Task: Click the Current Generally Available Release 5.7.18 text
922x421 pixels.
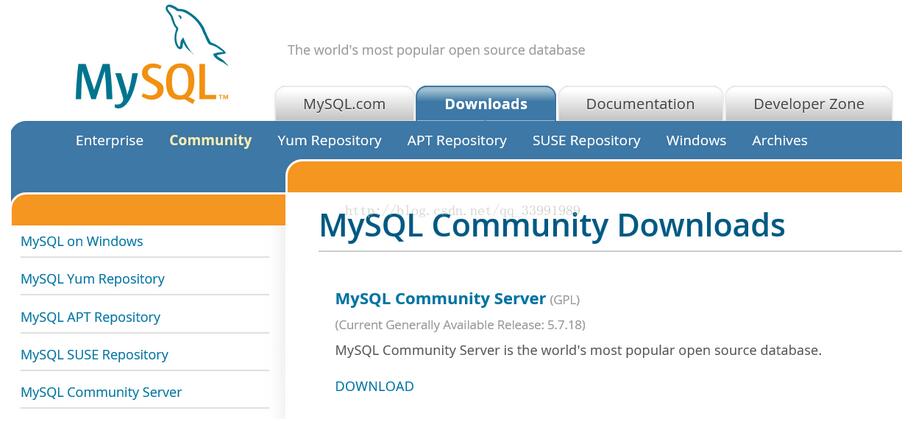Action: [x=460, y=325]
